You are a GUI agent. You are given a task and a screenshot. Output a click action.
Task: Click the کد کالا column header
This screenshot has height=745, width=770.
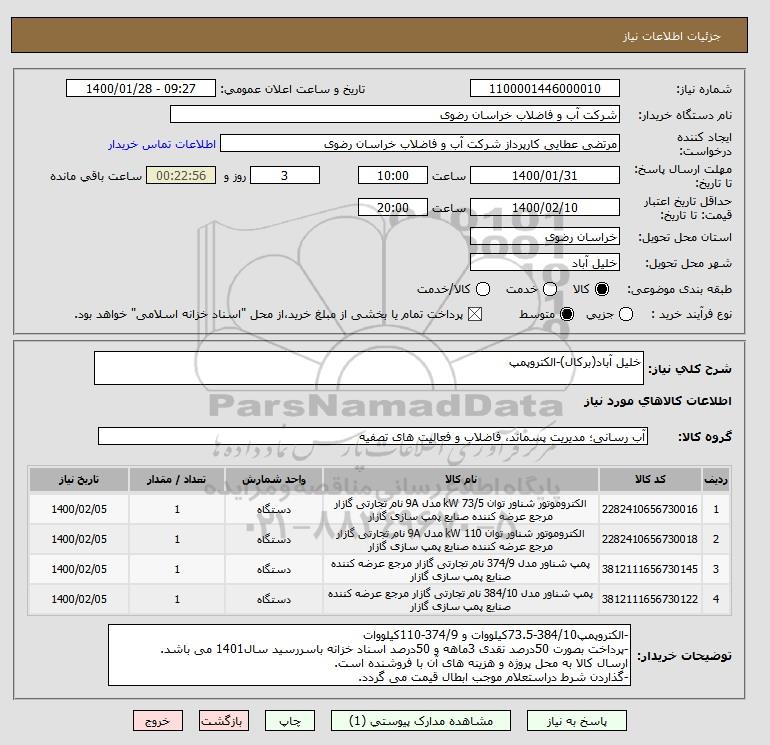pyautogui.click(x=650, y=479)
